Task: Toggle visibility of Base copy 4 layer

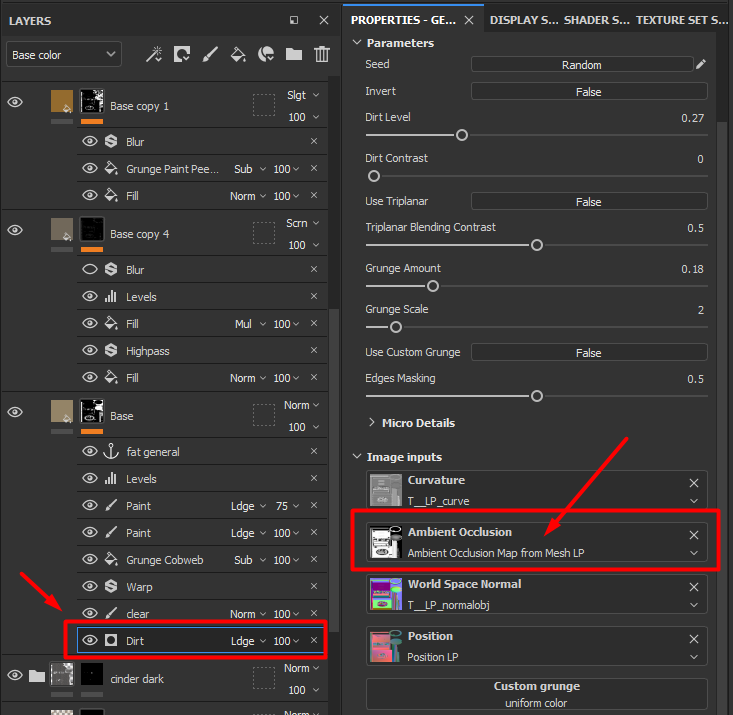Action: tap(15, 230)
